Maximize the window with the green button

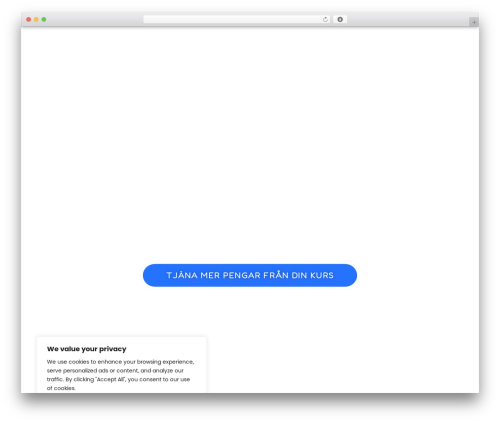(44, 20)
